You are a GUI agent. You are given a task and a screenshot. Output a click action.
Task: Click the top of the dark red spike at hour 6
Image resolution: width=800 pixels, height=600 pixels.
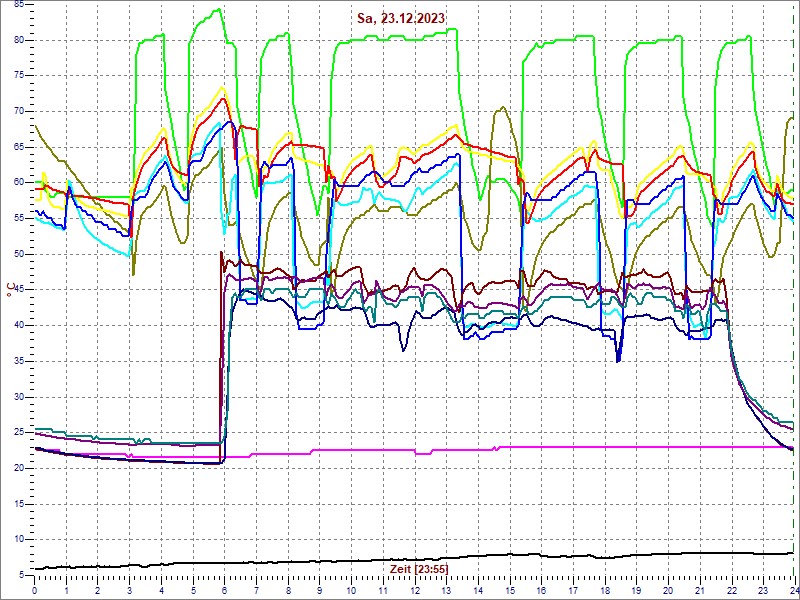pyautogui.click(x=221, y=252)
